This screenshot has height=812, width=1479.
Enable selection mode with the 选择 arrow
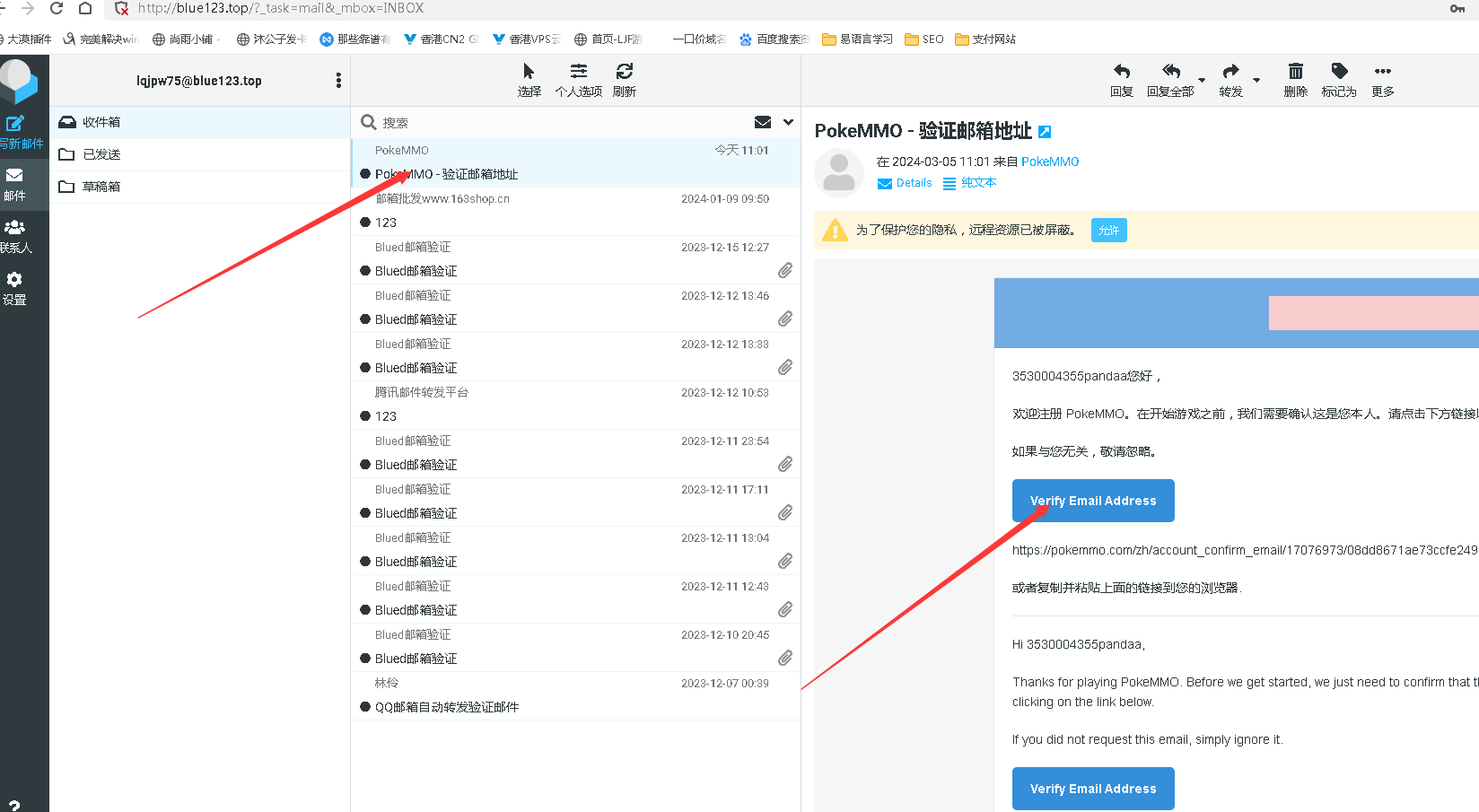pyautogui.click(x=529, y=72)
